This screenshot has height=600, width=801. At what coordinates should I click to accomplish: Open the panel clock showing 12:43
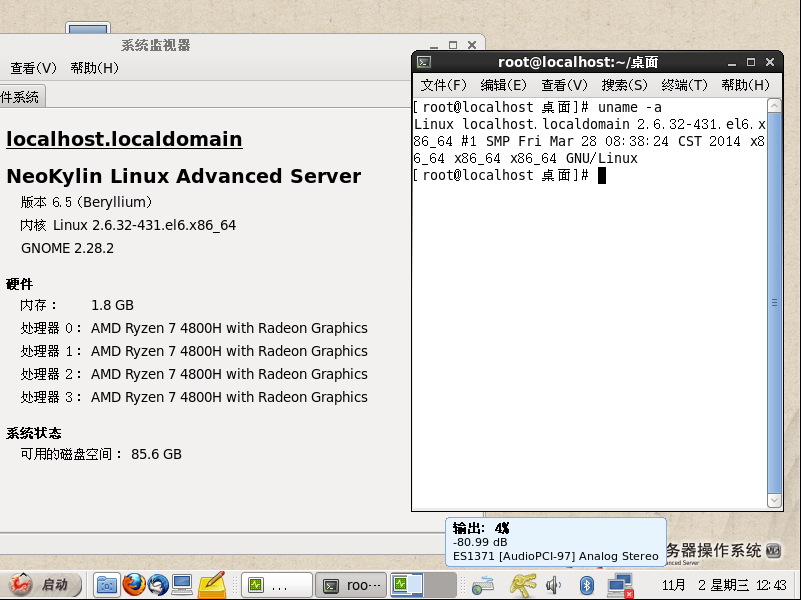pos(772,585)
